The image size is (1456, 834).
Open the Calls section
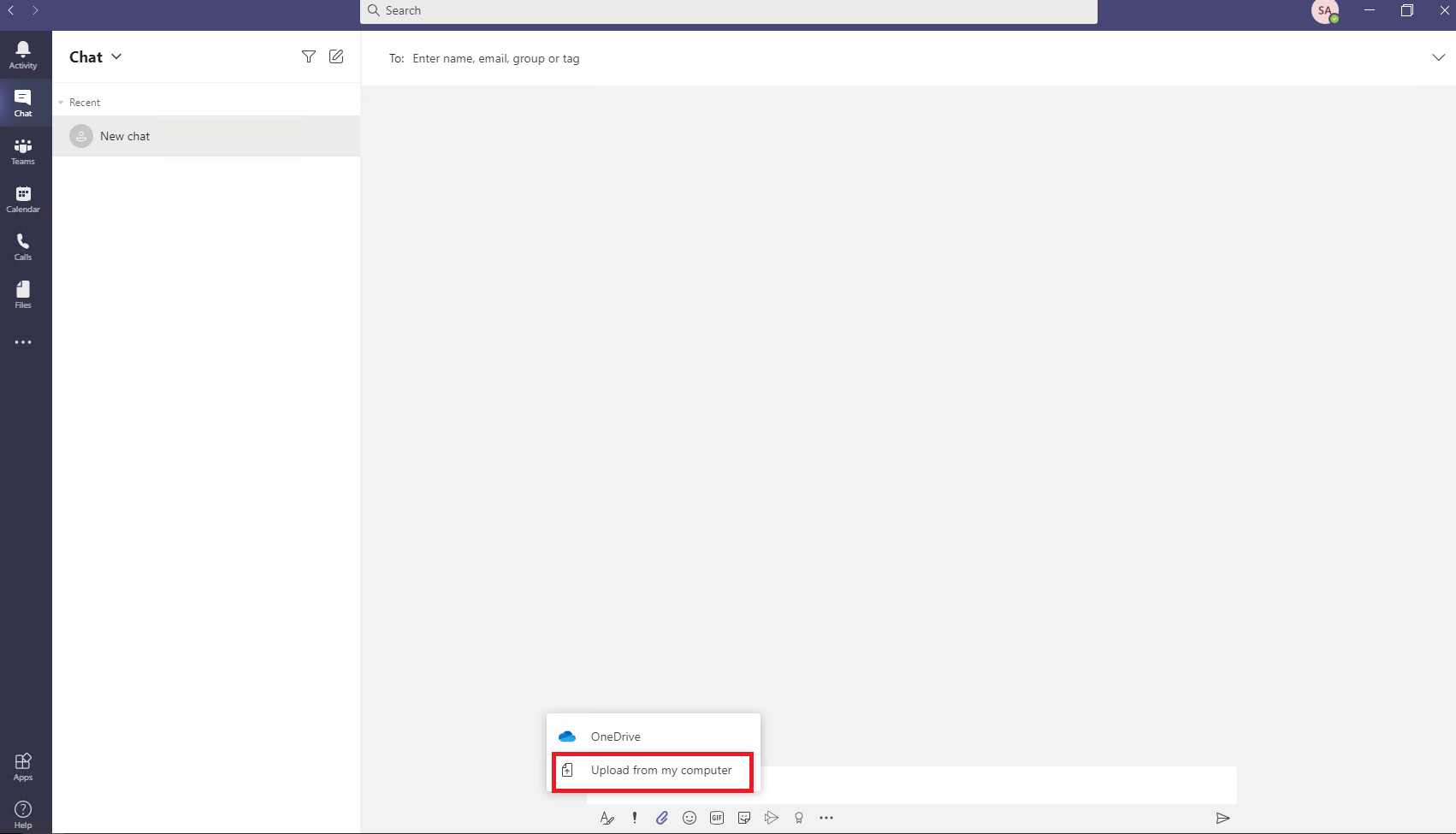pos(22,246)
